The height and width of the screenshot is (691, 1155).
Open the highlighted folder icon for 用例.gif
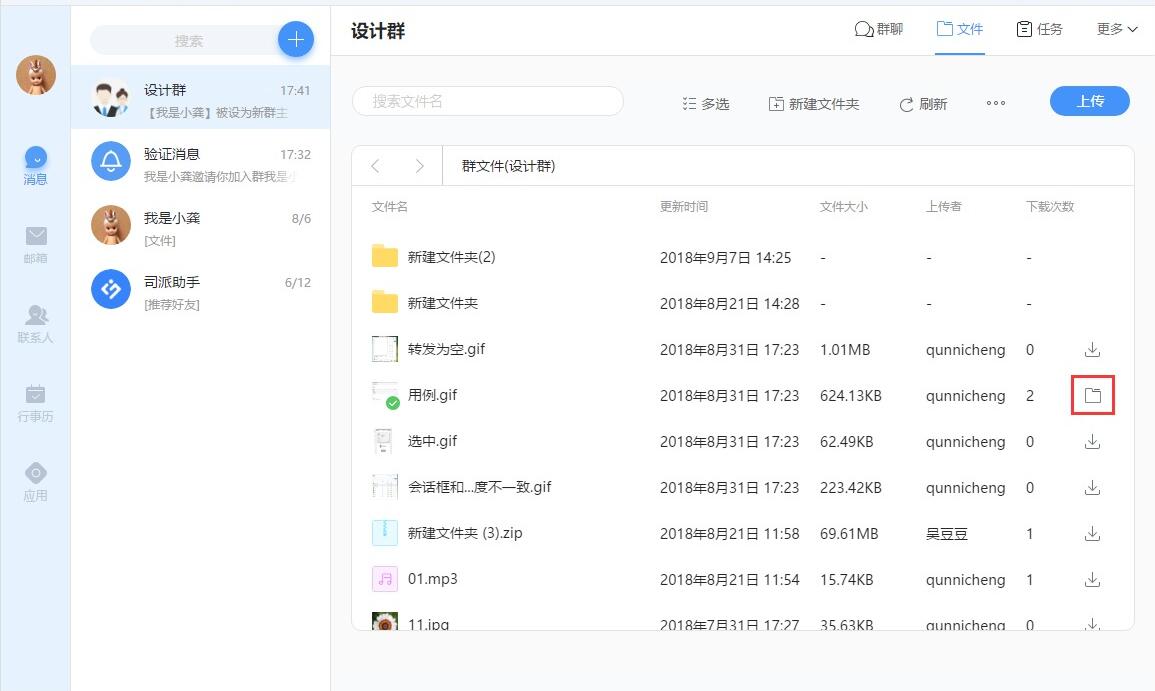pyautogui.click(x=1092, y=395)
